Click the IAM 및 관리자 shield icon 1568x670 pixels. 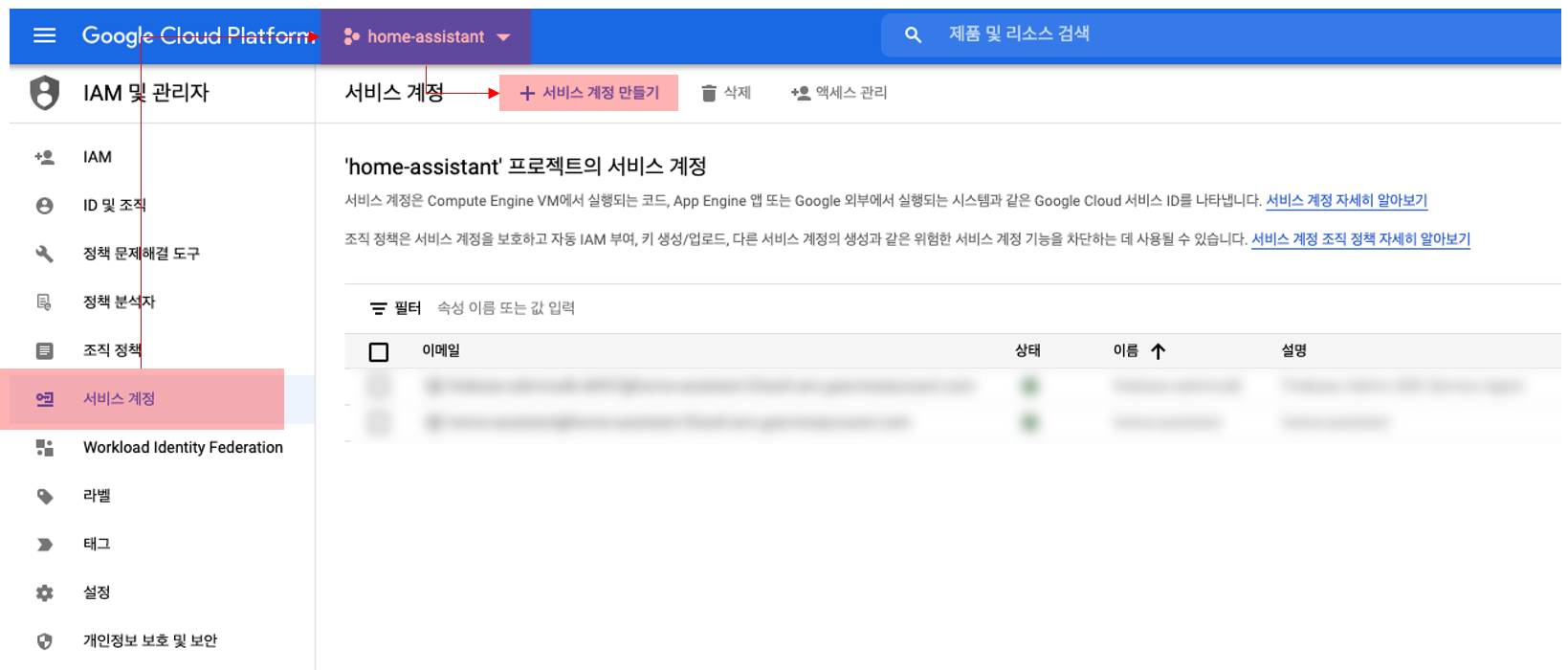pyautogui.click(x=44, y=93)
